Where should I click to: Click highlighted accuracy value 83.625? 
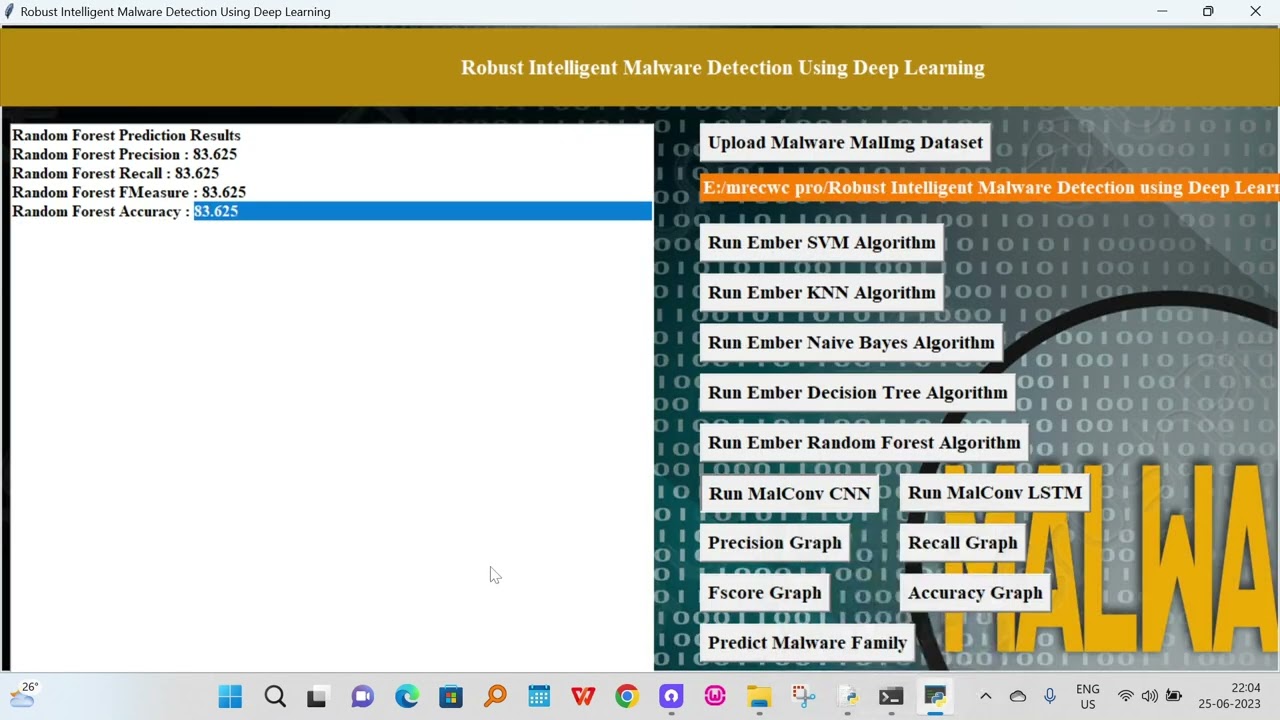click(x=216, y=211)
